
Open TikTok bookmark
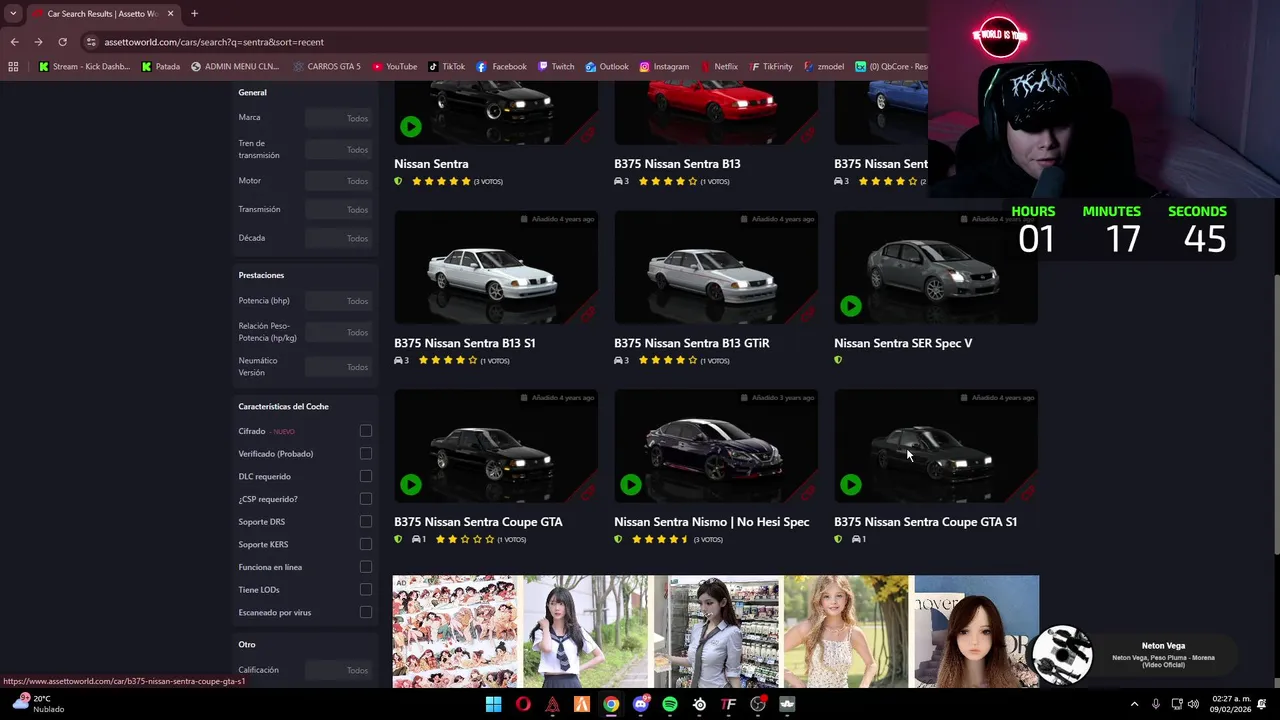447,67
